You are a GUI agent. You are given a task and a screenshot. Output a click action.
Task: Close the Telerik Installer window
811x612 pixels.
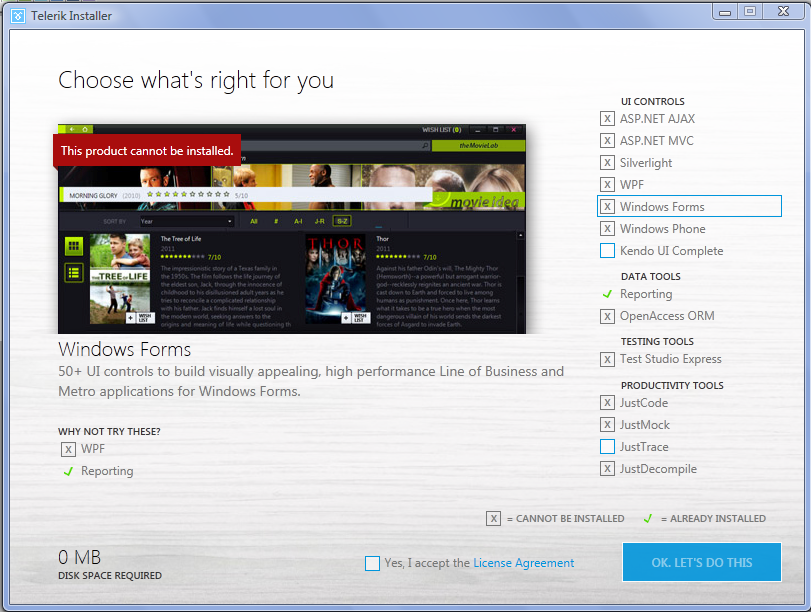(783, 11)
